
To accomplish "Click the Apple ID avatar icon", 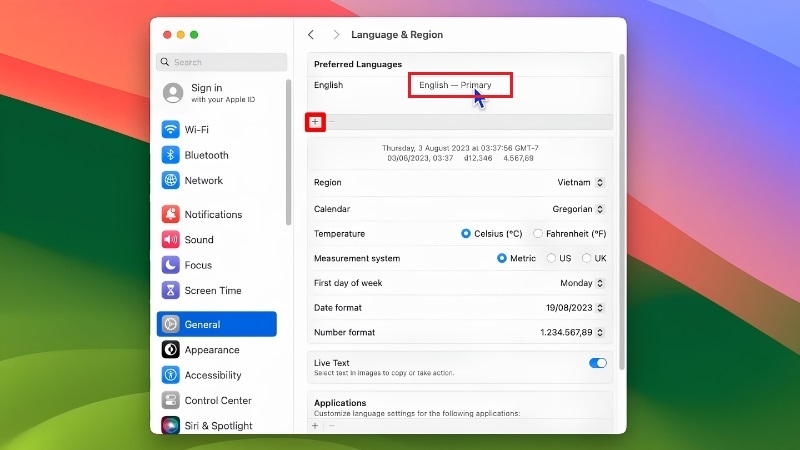I will coord(173,93).
